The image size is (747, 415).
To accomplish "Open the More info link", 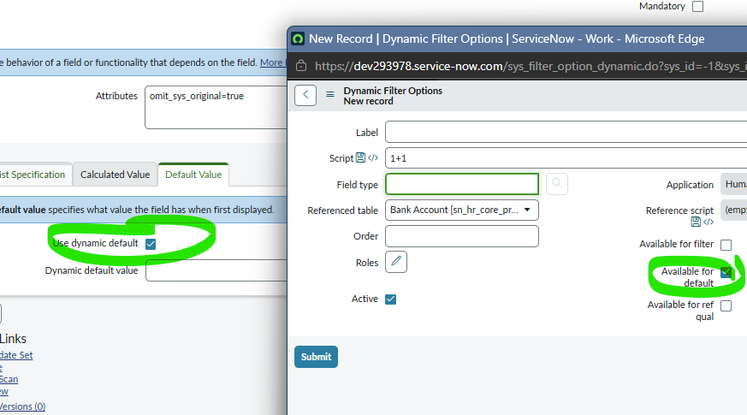I will coord(273,62).
